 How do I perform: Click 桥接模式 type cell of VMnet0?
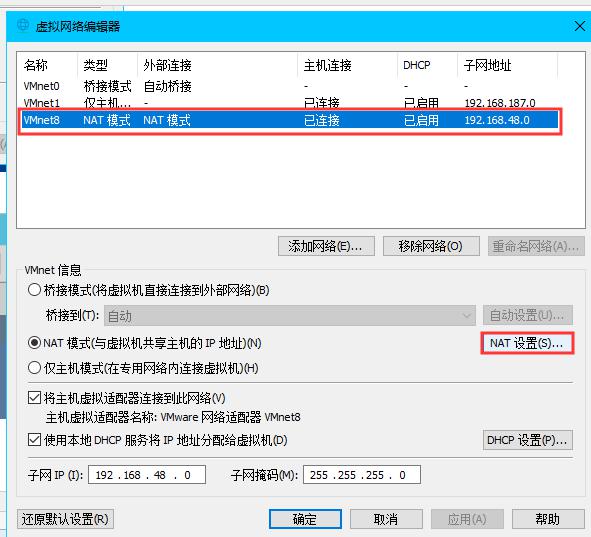pyautogui.click(x=107, y=86)
